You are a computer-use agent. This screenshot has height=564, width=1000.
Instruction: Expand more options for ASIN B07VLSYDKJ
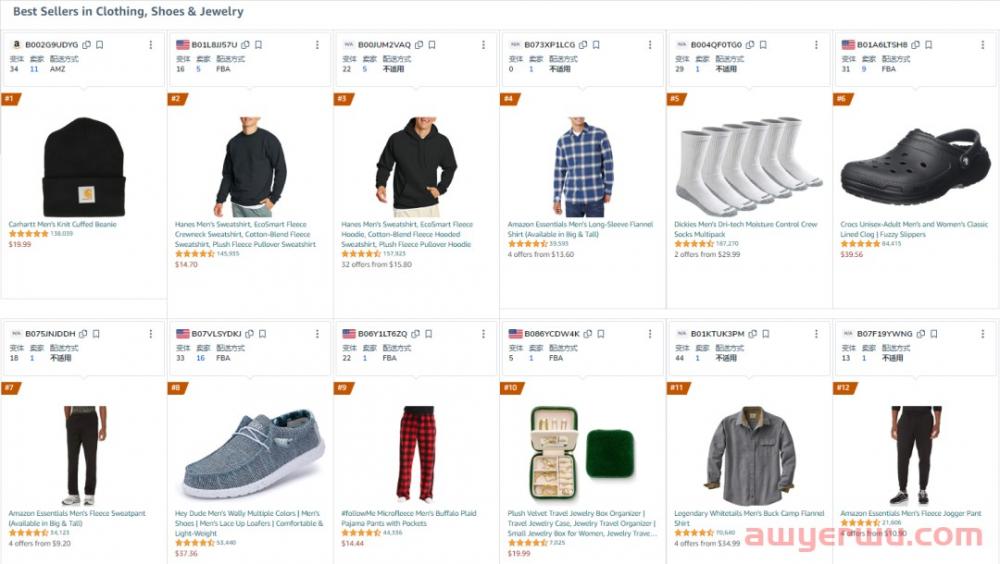(317, 333)
